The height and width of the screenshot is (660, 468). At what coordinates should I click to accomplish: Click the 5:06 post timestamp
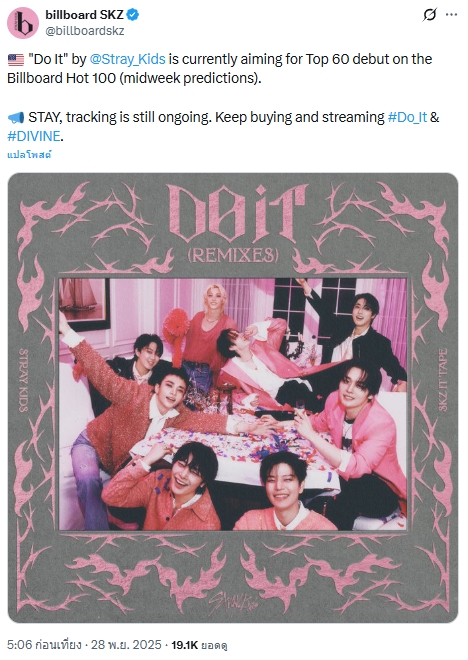click(x=44, y=644)
